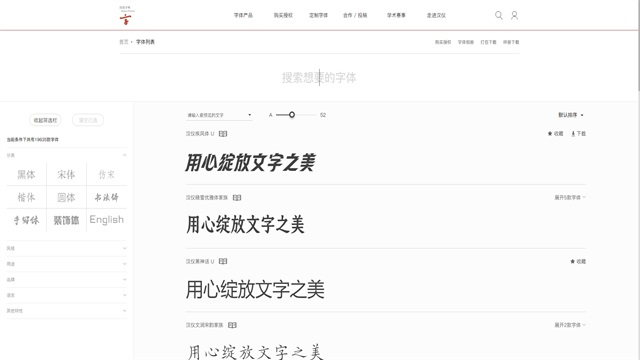Favorite the first font with star 收藏
The width and height of the screenshot is (640, 360).
coord(555,133)
